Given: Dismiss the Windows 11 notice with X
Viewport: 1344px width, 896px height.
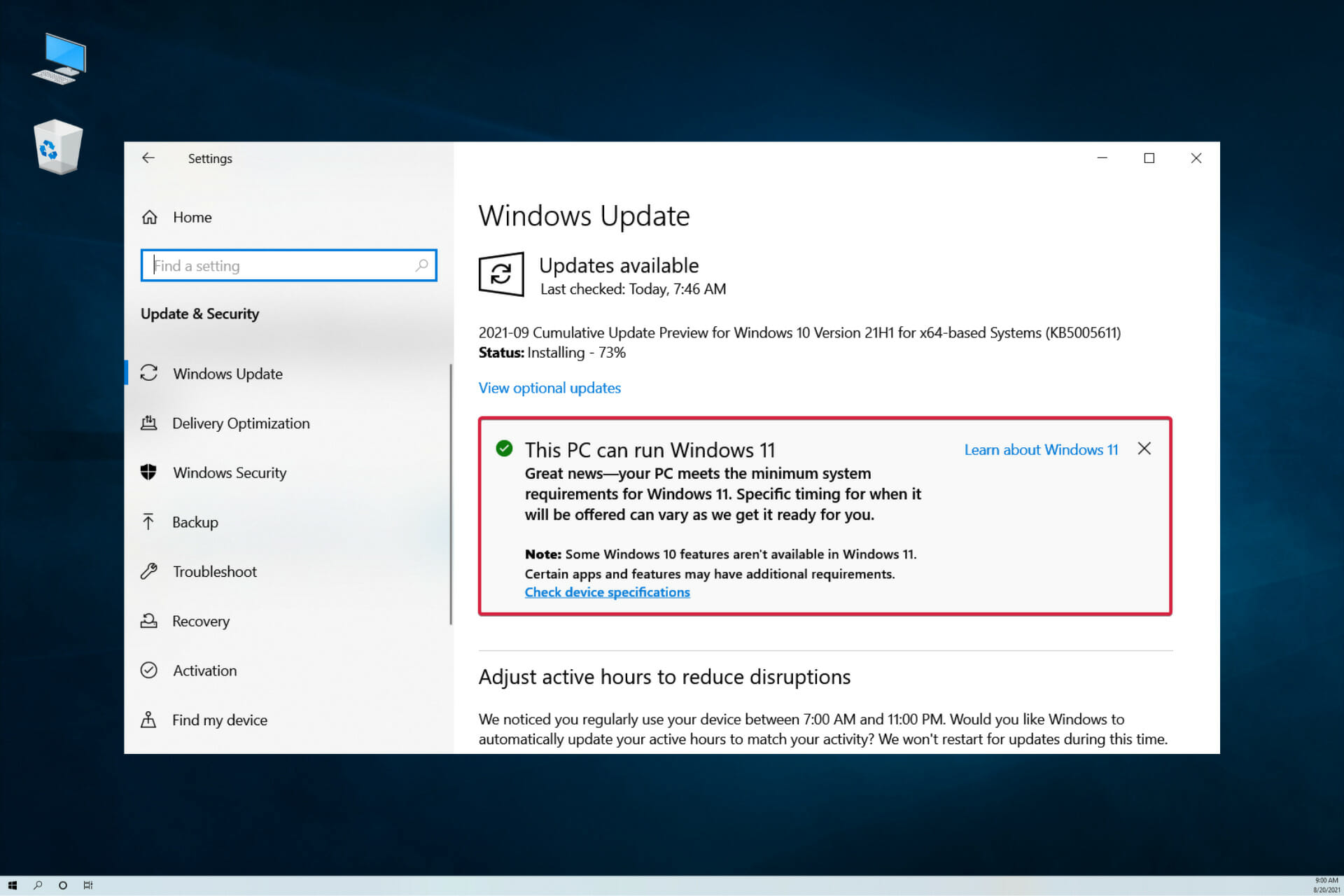Looking at the screenshot, I should (x=1144, y=449).
